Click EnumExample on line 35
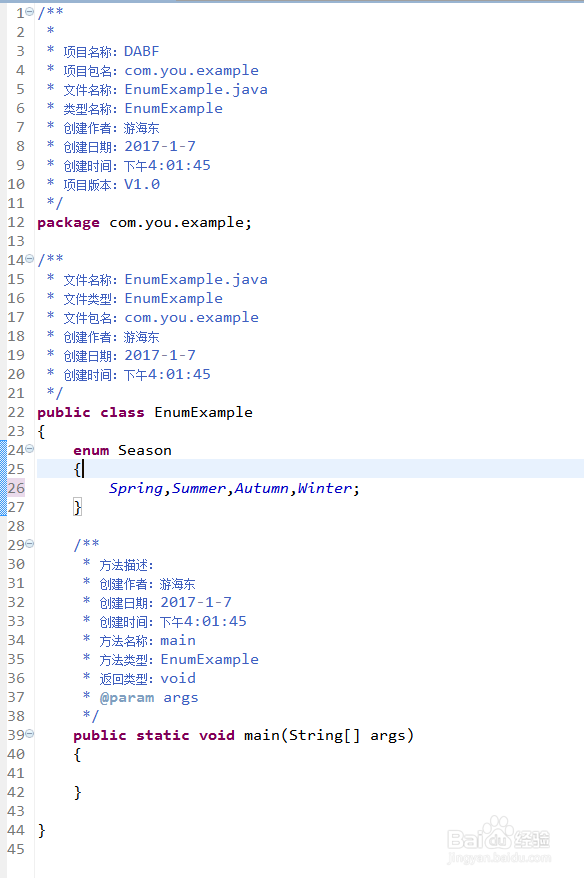This screenshot has height=878, width=584. tap(209, 660)
